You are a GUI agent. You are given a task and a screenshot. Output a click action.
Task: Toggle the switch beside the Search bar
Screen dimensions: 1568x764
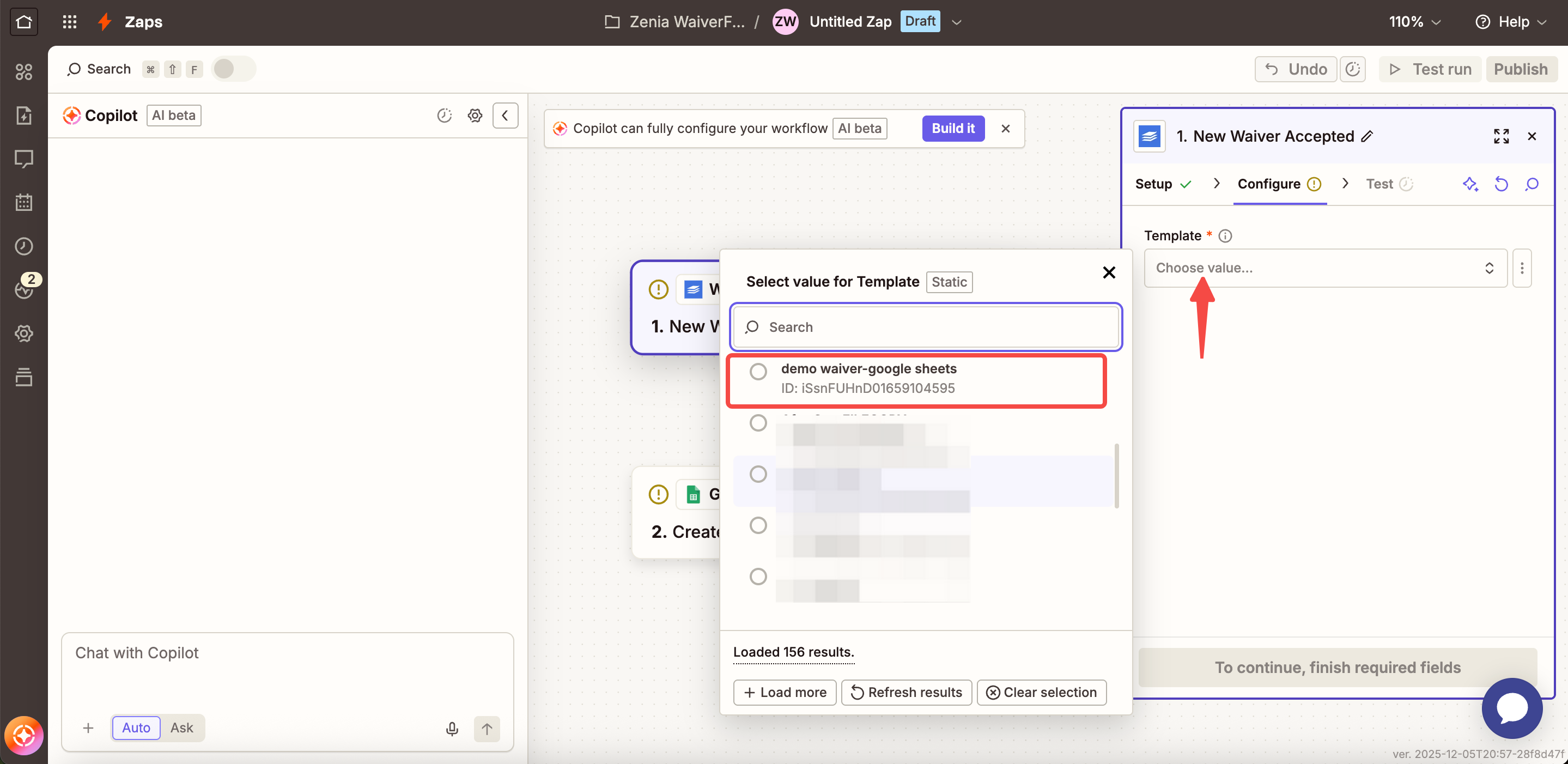click(x=233, y=69)
